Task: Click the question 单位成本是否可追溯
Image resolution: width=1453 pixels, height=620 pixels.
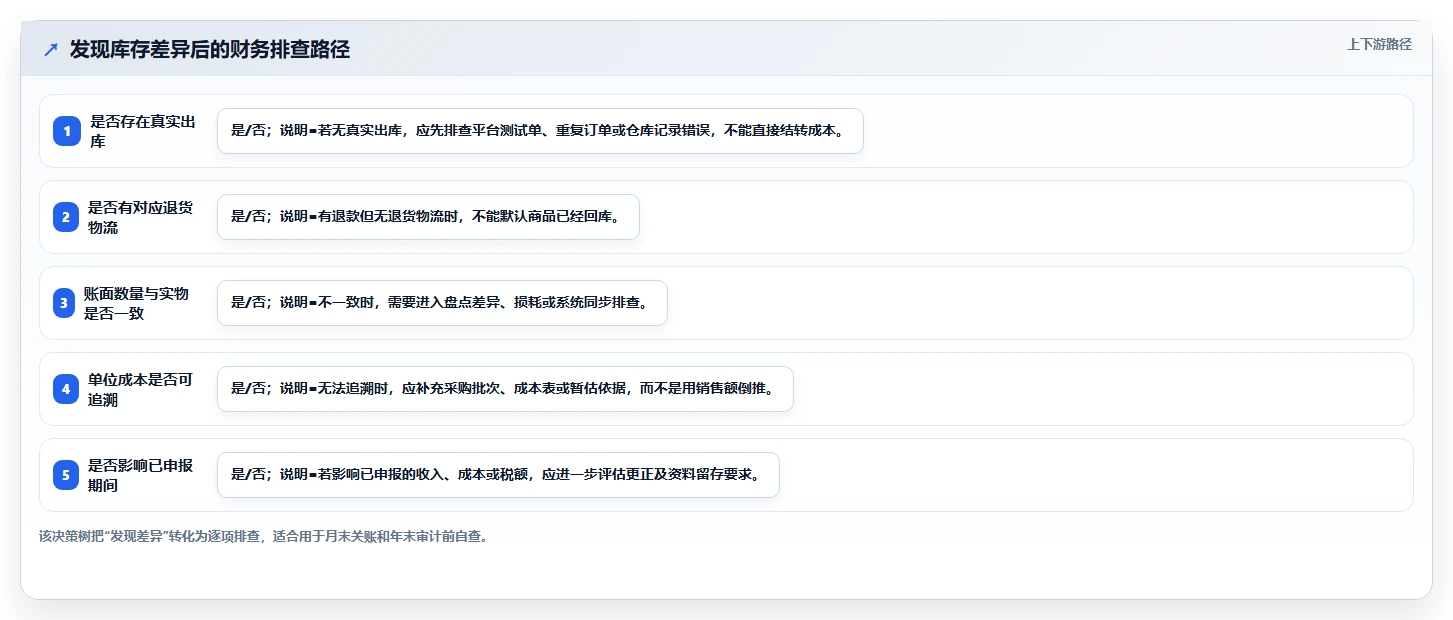Action: coord(142,389)
